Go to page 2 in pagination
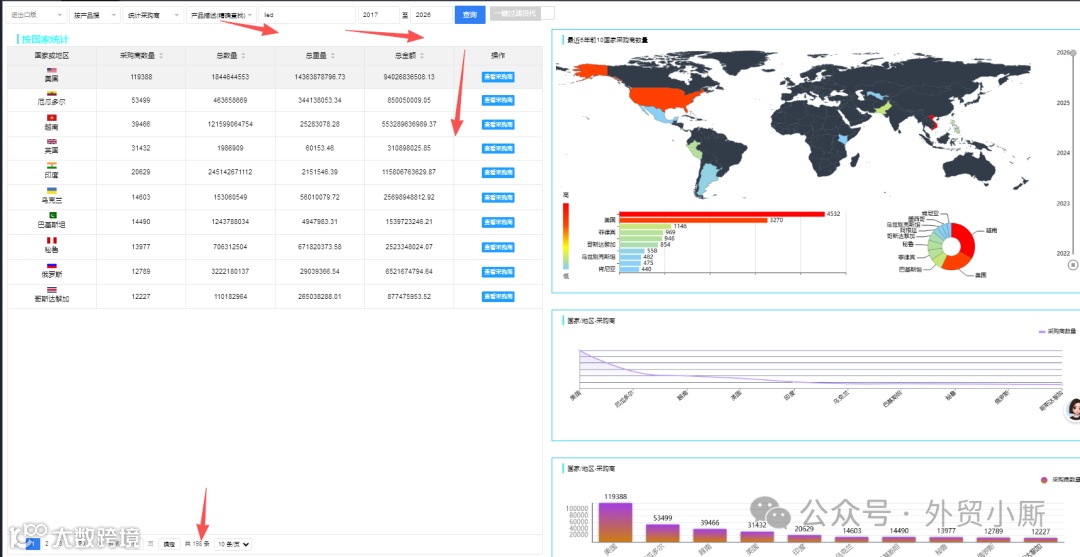1080x557 pixels. tap(47, 544)
